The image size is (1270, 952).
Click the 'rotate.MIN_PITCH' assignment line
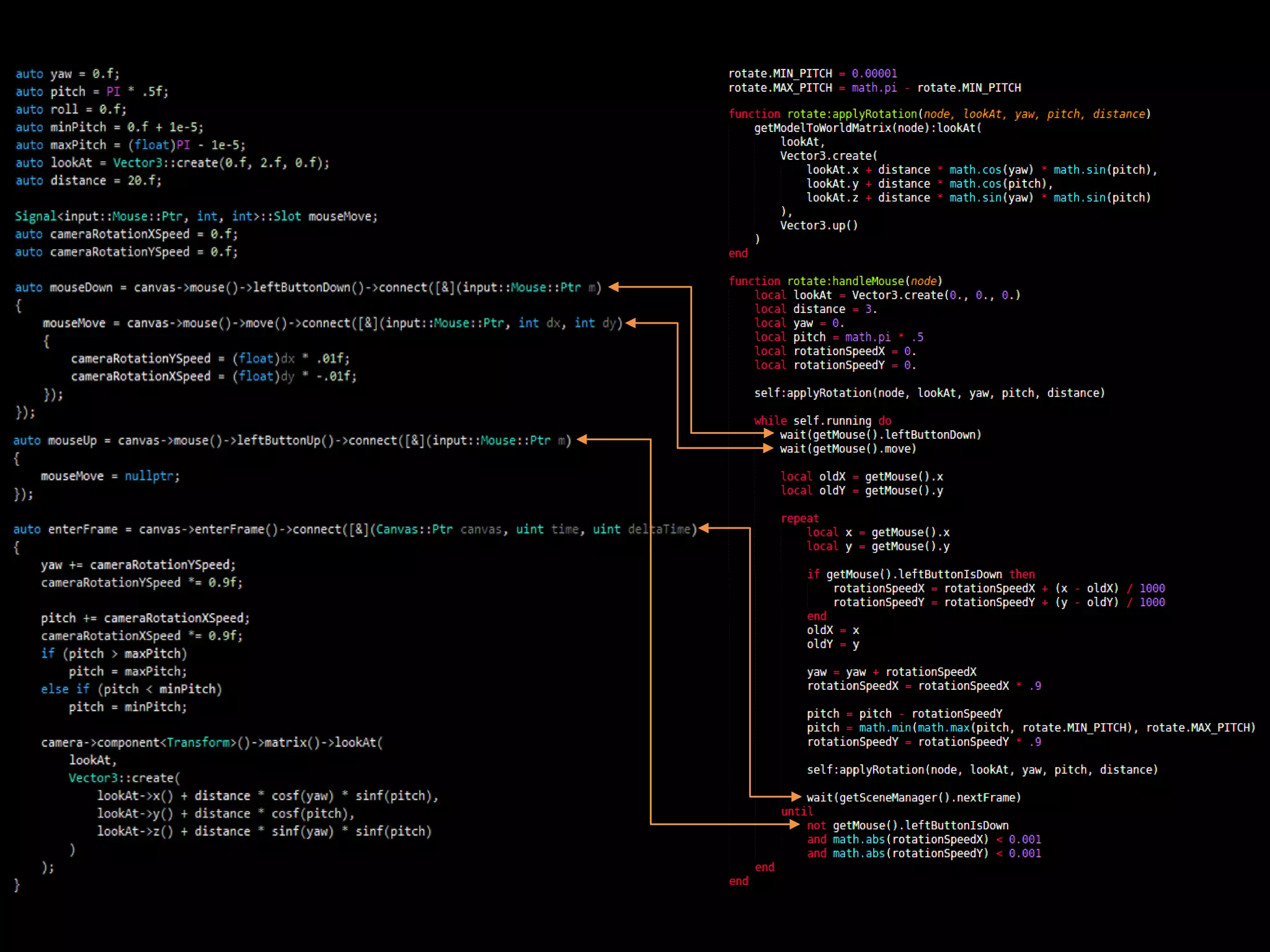coord(812,74)
